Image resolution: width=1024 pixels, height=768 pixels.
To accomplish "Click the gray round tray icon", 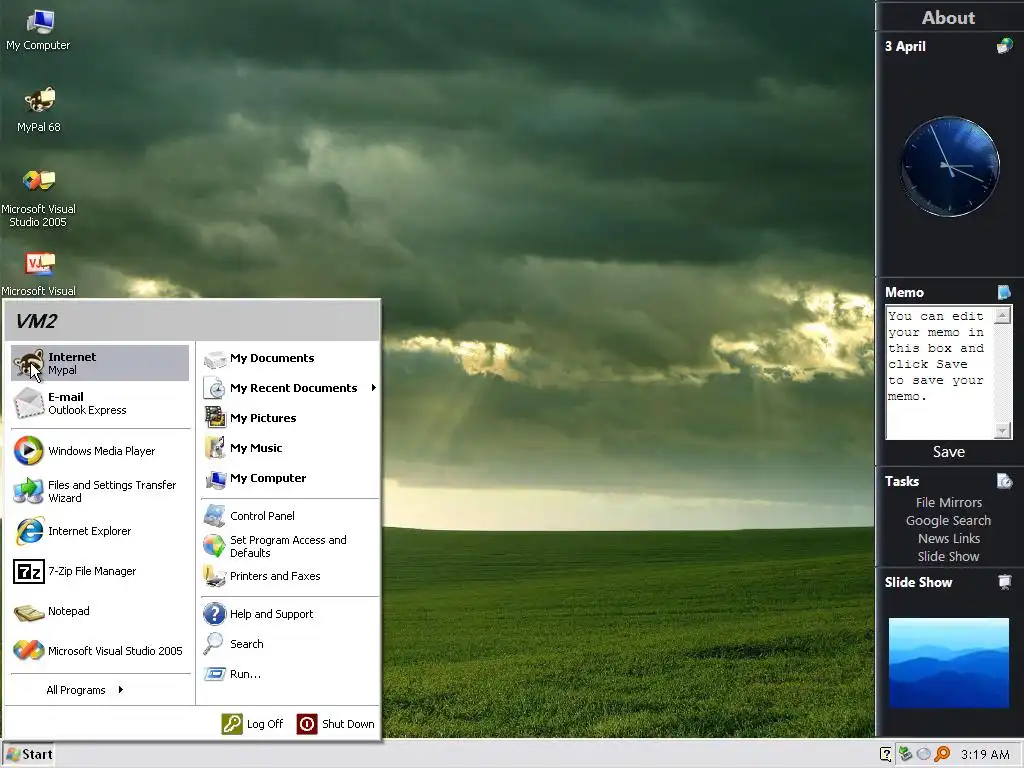I will (x=923, y=754).
